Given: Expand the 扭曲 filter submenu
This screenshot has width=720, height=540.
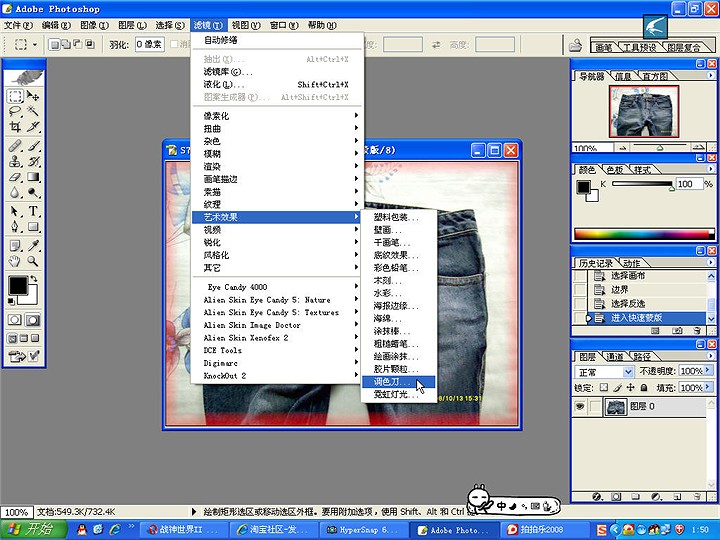Looking at the screenshot, I should [277, 129].
